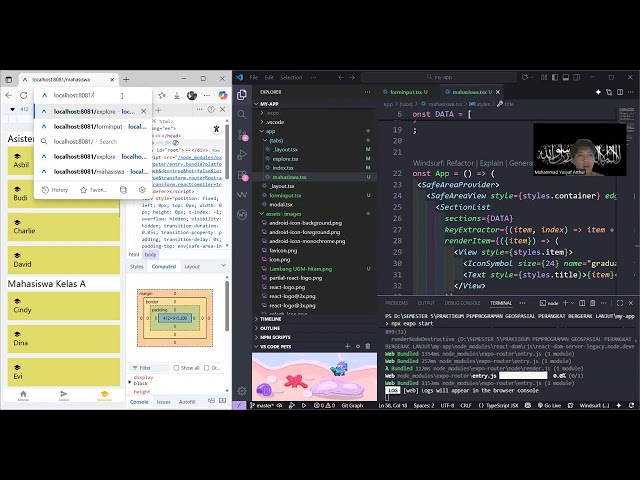Image resolution: width=640 pixels, height=480 pixels.
Task: Close the DevTools panel
Action: [222, 109]
